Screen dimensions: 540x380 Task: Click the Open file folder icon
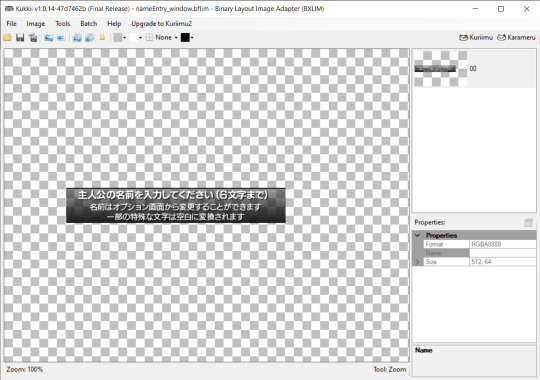(x=8, y=38)
